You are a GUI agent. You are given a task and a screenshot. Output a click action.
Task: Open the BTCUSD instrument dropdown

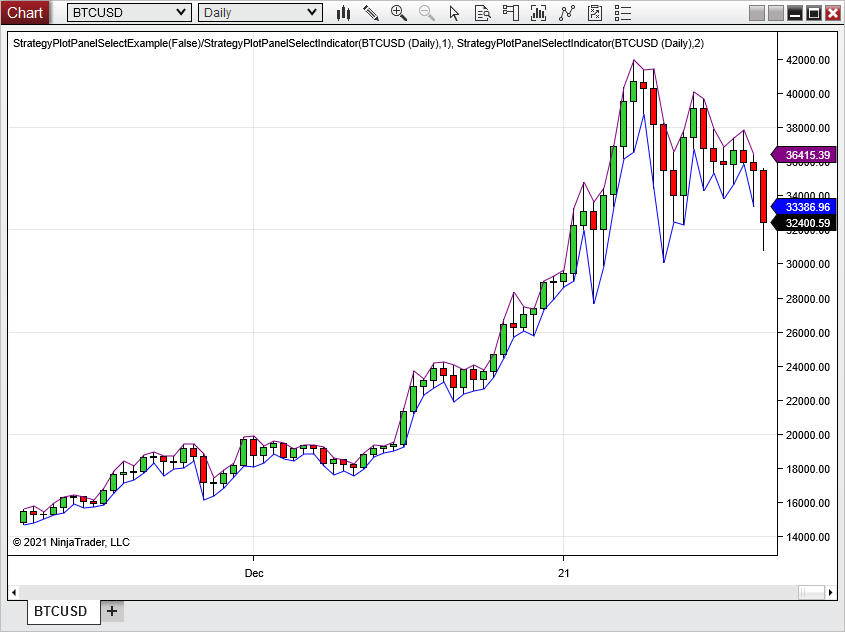[129, 12]
